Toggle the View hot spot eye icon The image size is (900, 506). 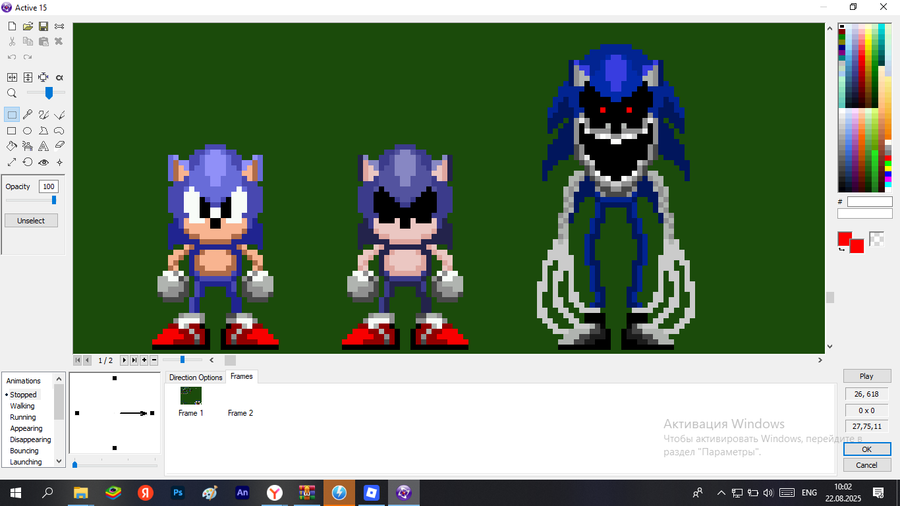(43, 162)
